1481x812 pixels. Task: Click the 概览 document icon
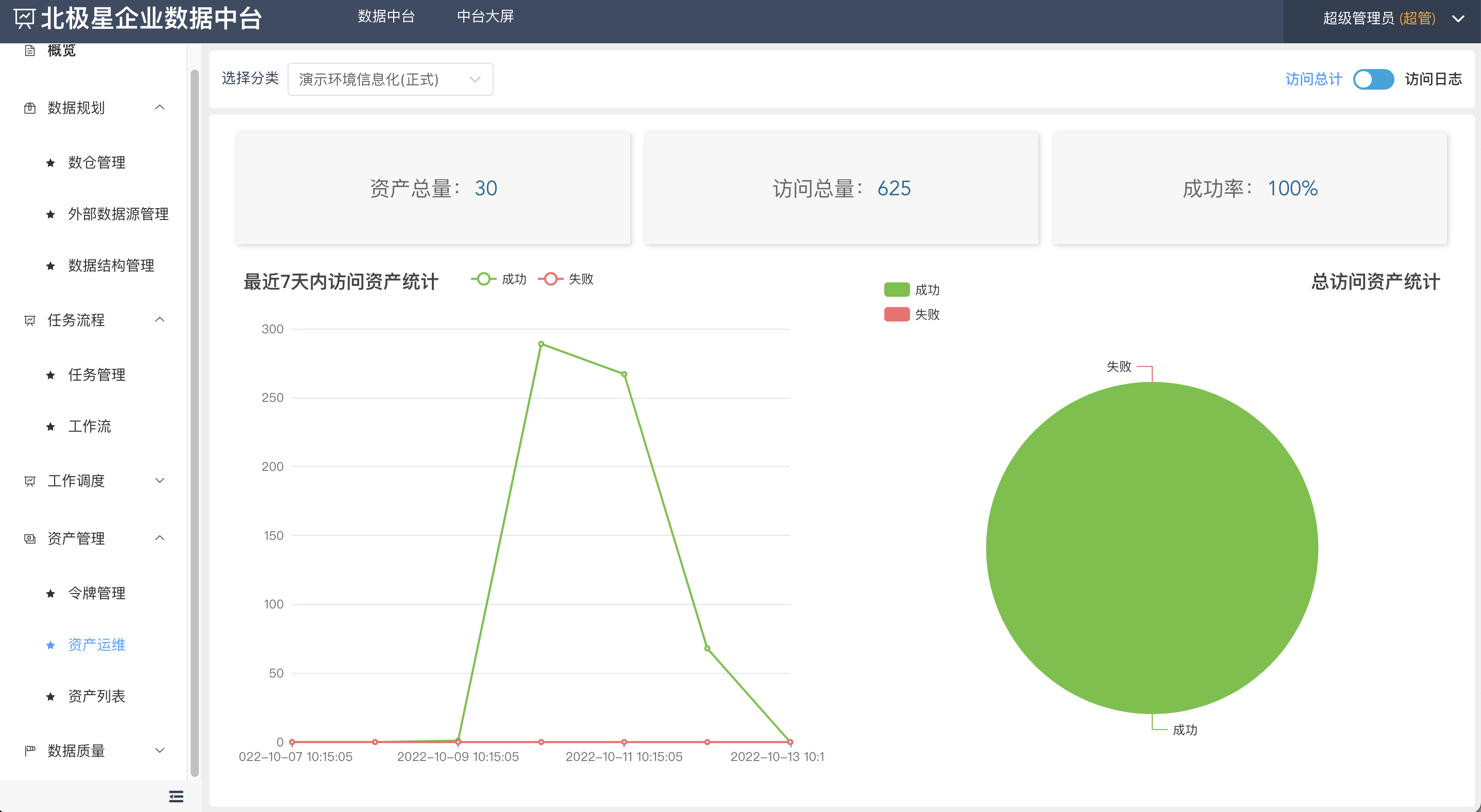(x=30, y=50)
